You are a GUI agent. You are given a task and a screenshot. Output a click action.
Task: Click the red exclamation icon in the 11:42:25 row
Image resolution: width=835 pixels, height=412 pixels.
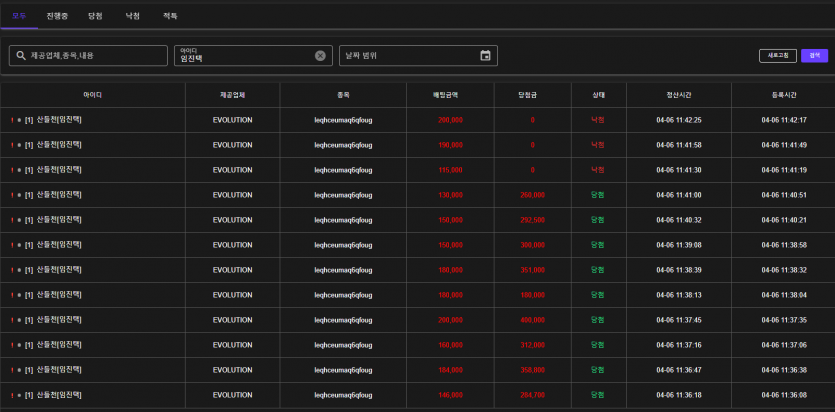[x=12, y=120]
